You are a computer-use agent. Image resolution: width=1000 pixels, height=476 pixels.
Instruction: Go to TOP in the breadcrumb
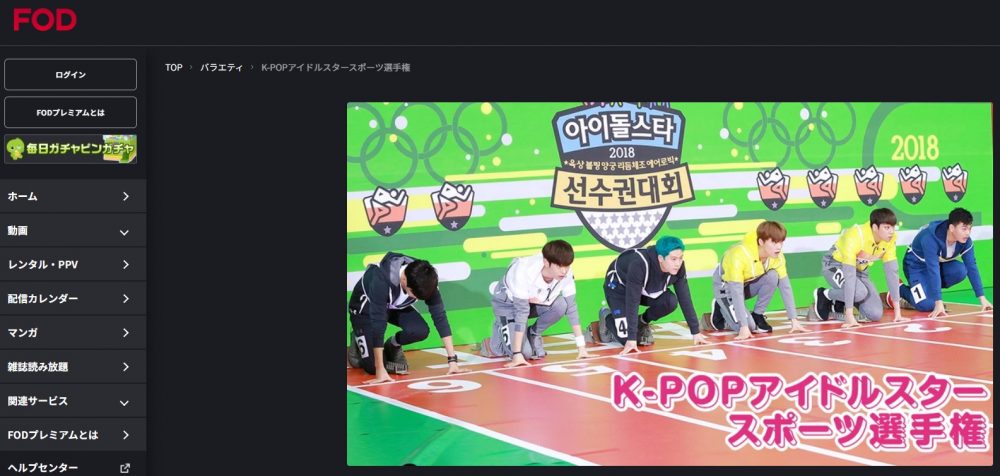pos(173,68)
